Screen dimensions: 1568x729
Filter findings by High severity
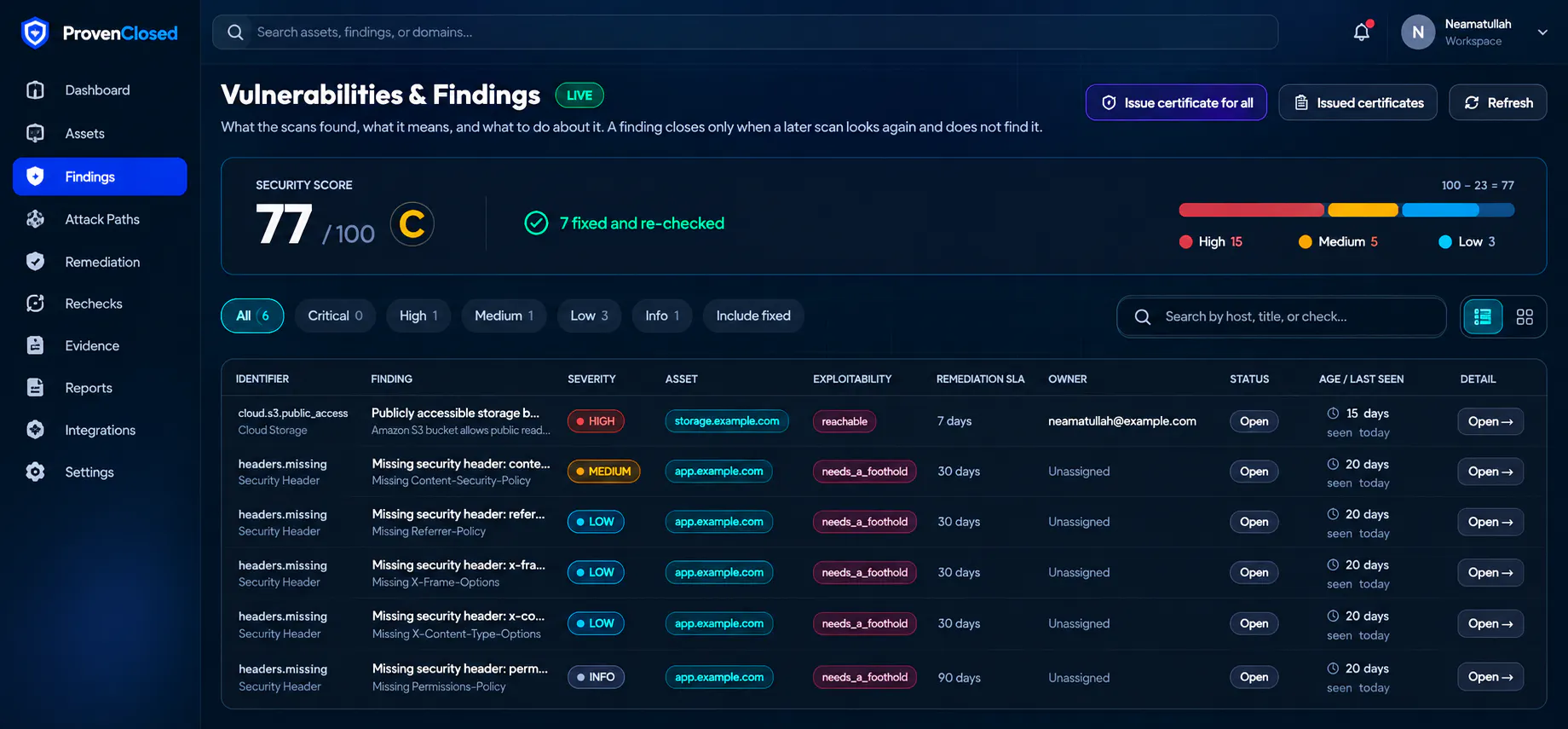pos(418,316)
